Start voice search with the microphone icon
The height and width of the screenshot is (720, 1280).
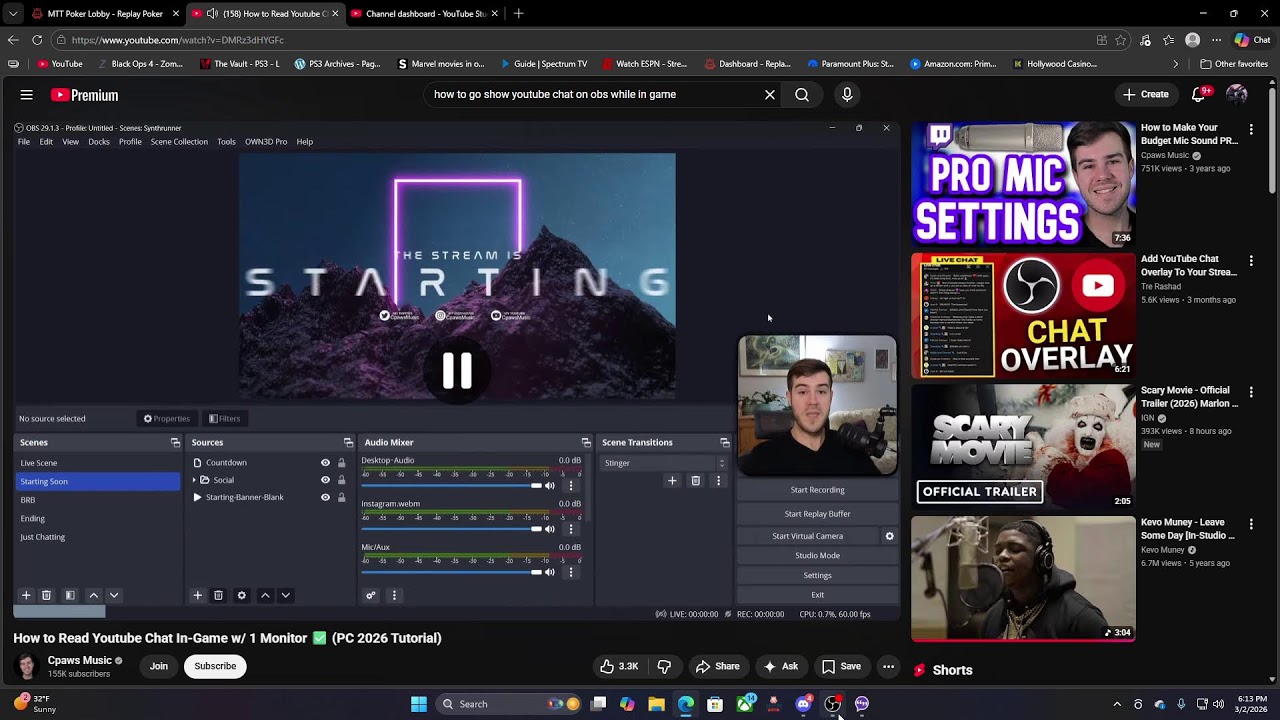click(847, 95)
